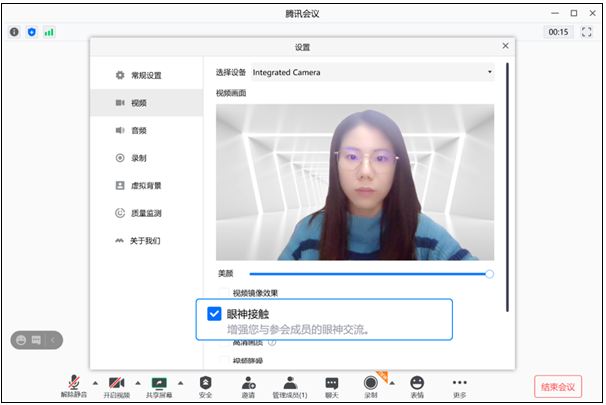Enable the 视频镜像效果 checkbox
The width and height of the screenshot is (606, 405).
click(224, 293)
